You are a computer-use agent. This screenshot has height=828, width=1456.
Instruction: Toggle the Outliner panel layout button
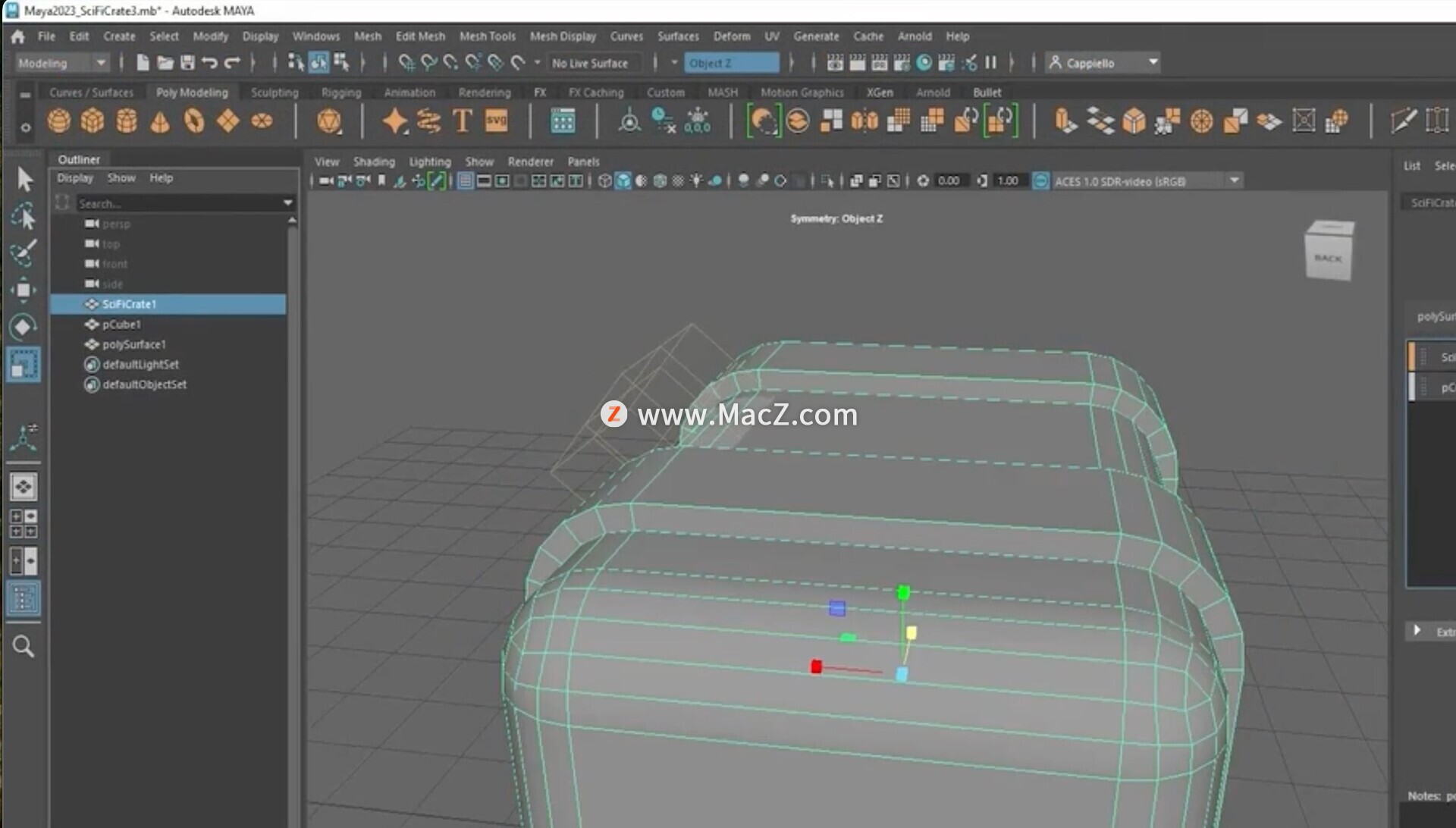pos(24,599)
